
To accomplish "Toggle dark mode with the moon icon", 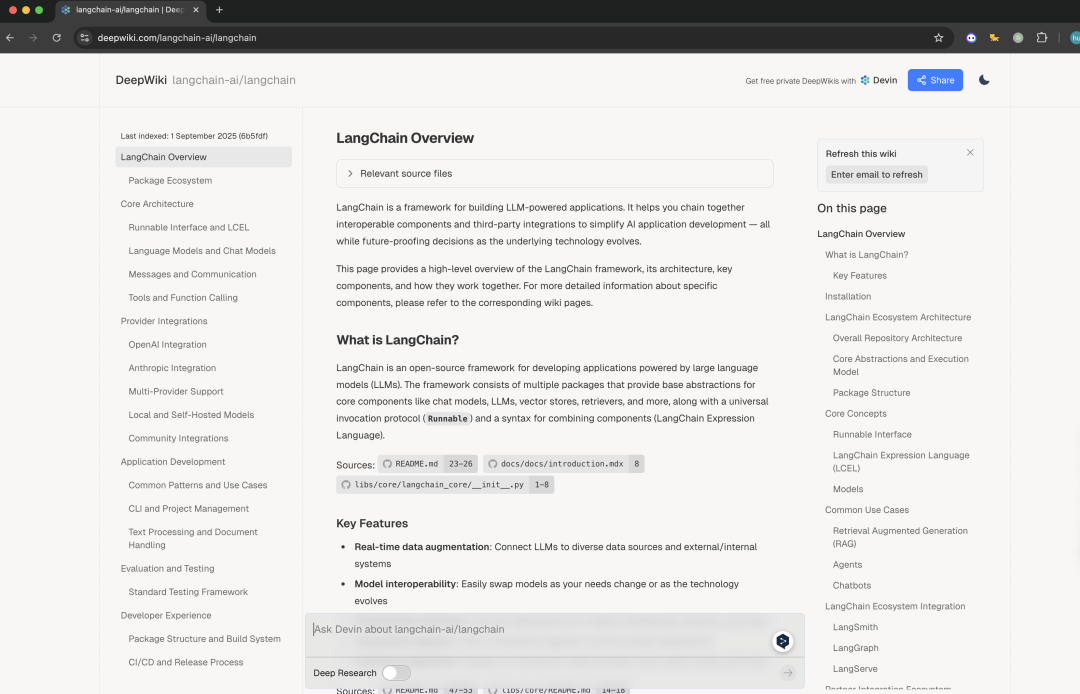I will pos(983,80).
